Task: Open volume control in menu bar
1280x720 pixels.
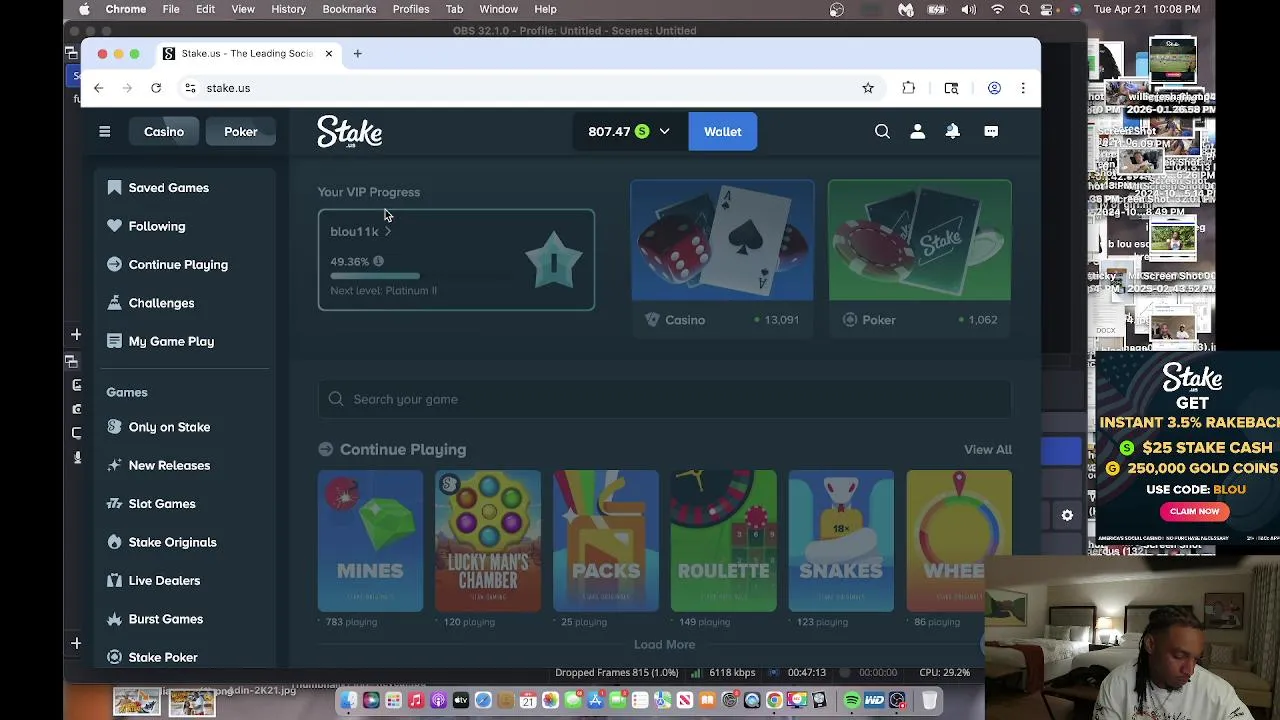Action: (x=968, y=9)
